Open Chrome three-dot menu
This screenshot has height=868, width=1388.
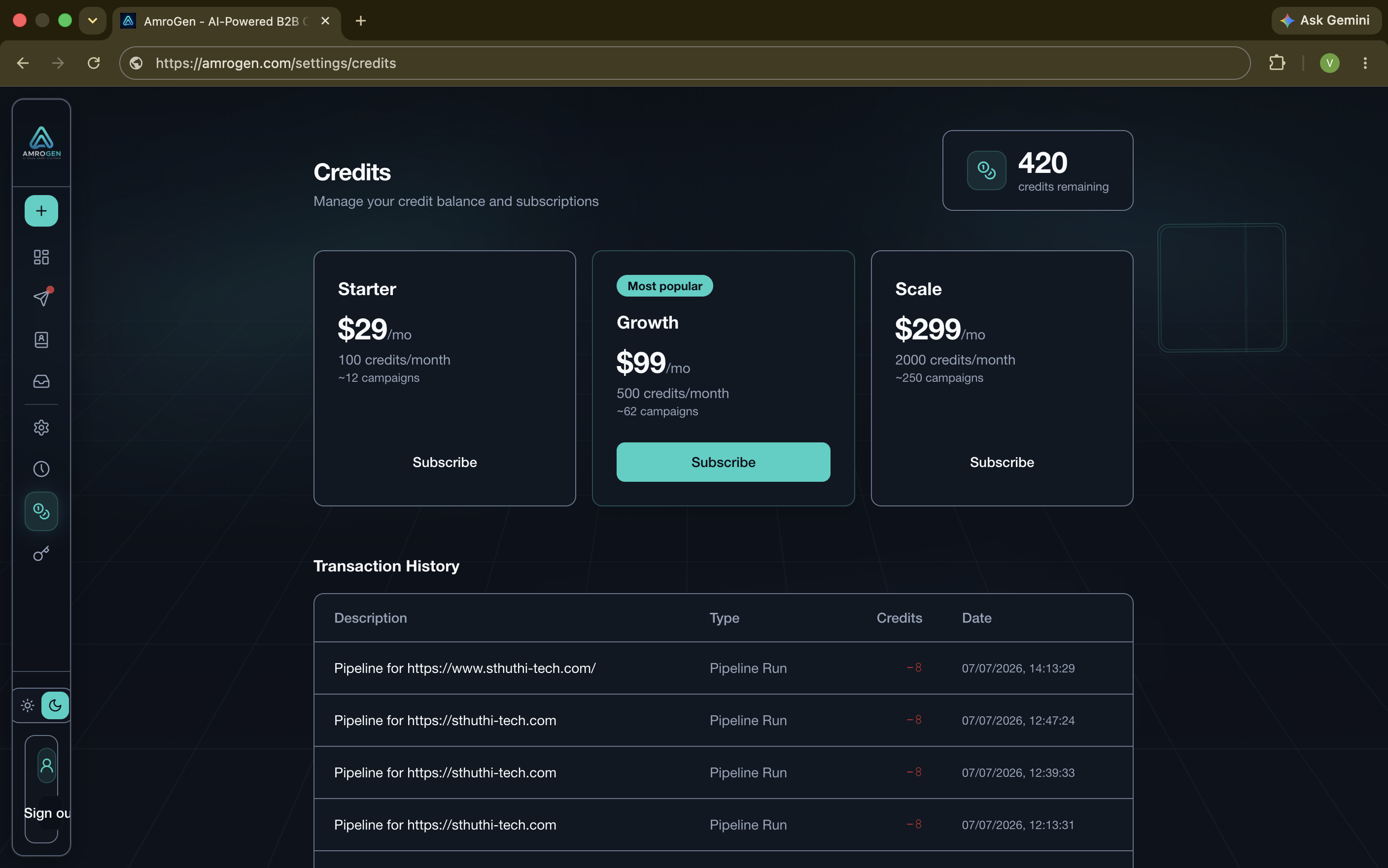coord(1365,63)
